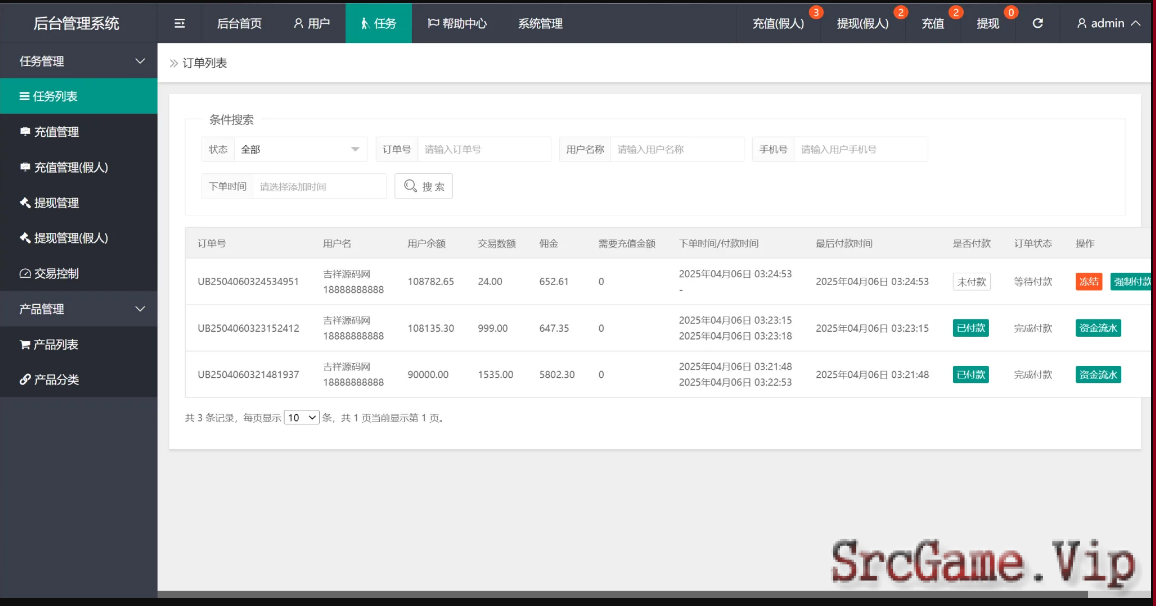Collapse the 产品管理 sidebar group
Viewport: 1156px width, 606px height.
(79, 309)
